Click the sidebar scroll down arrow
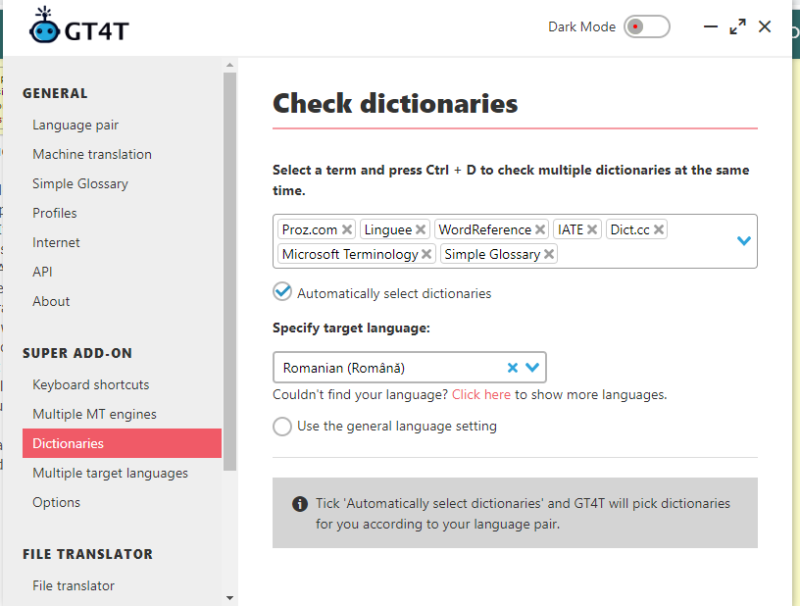The width and height of the screenshot is (800, 606). (230, 598)
